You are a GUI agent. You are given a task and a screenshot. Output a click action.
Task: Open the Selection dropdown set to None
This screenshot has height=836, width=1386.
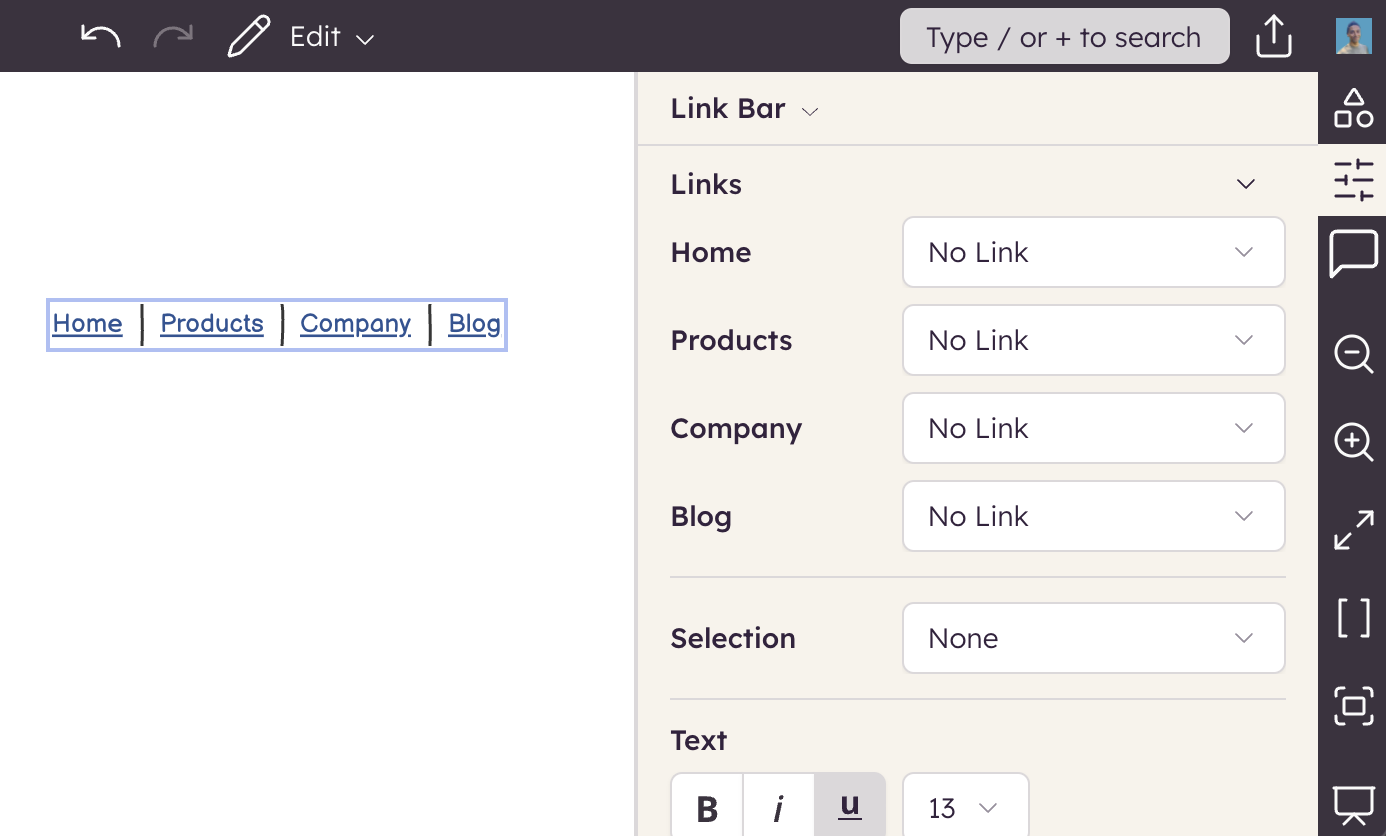point(1093,638)
